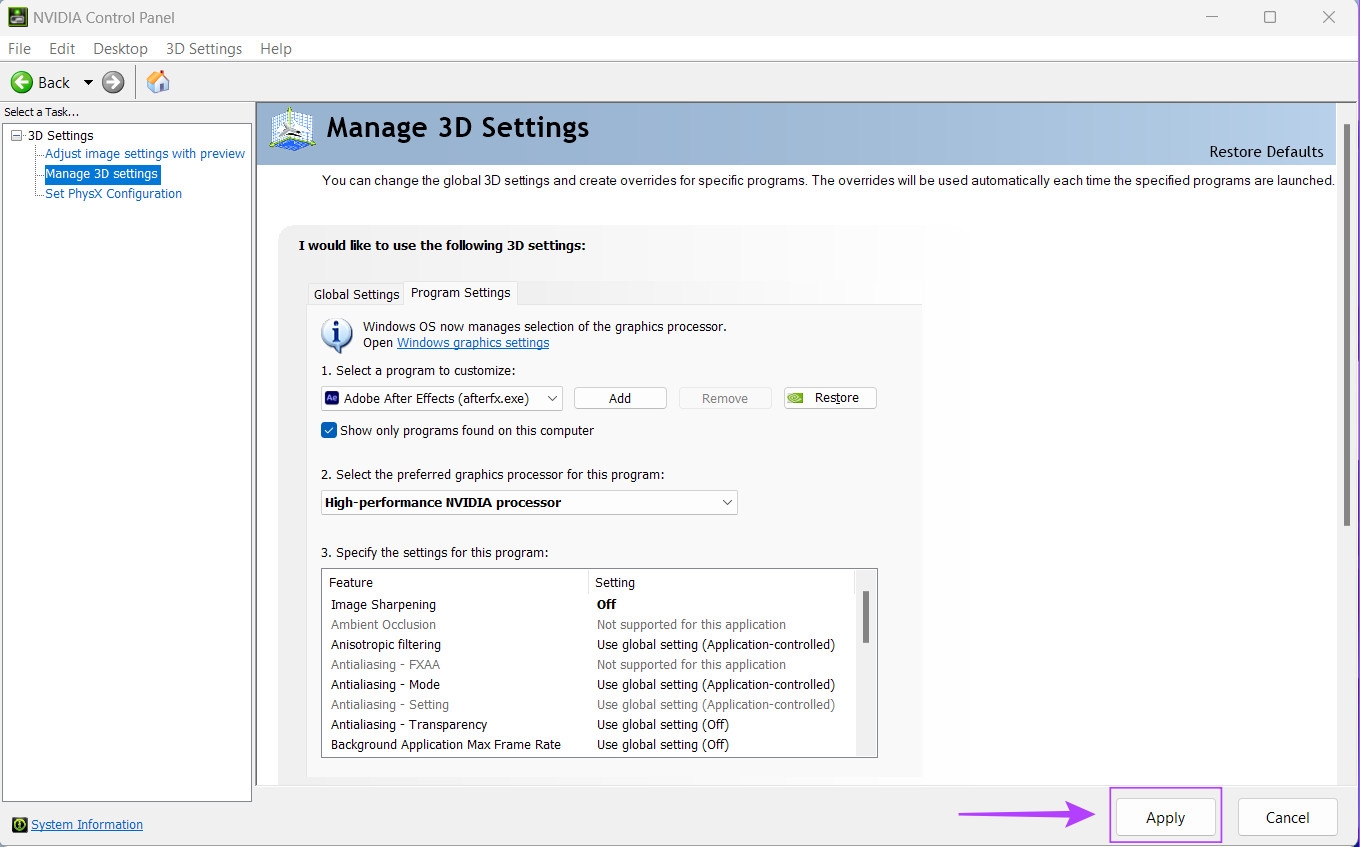Click NVIDIA Control Panel title bar icon
Screen dimensions: 1360x847
18,17
